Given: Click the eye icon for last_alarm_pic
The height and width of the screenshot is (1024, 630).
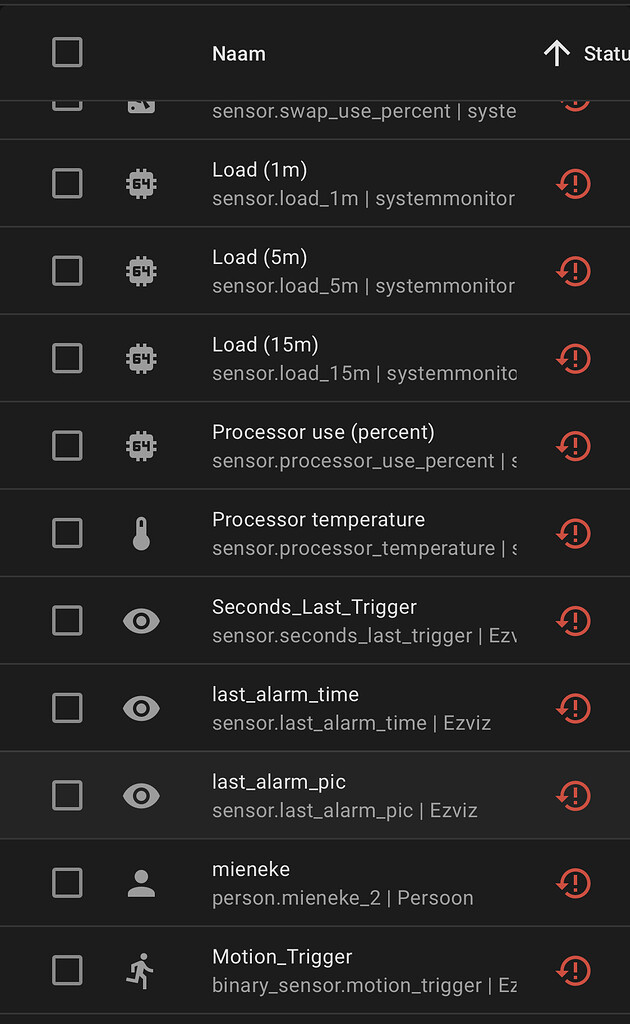Looking at the screenshot, I should (x=141, y=795).
